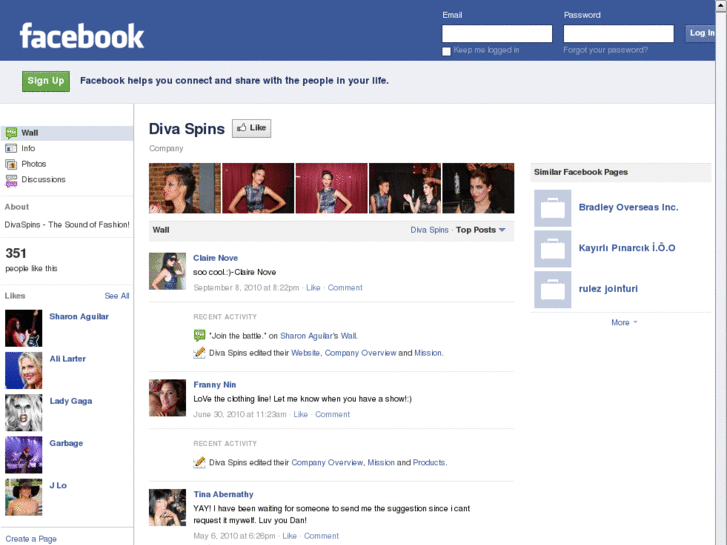Click the green Sign Up button
727x545 pixels.
[46, 81]
